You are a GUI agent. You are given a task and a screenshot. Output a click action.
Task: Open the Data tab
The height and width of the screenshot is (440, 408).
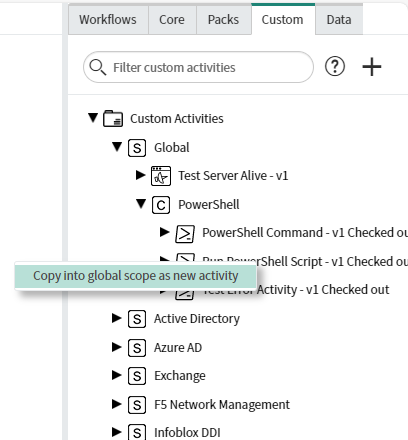click(x=339, y=20)
